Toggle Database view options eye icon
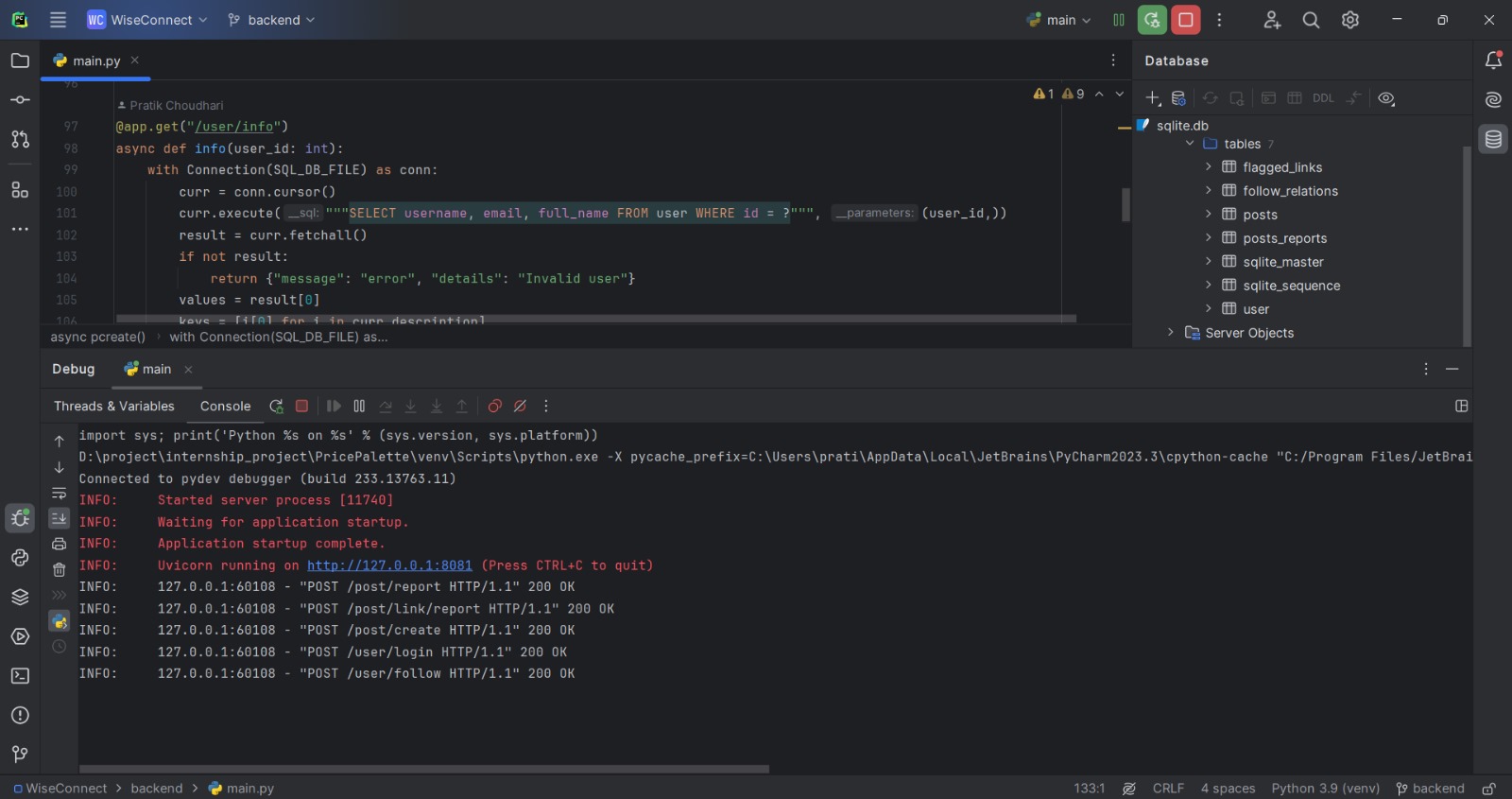This screenshot has width=1512, height=799. pos(1386,97)
